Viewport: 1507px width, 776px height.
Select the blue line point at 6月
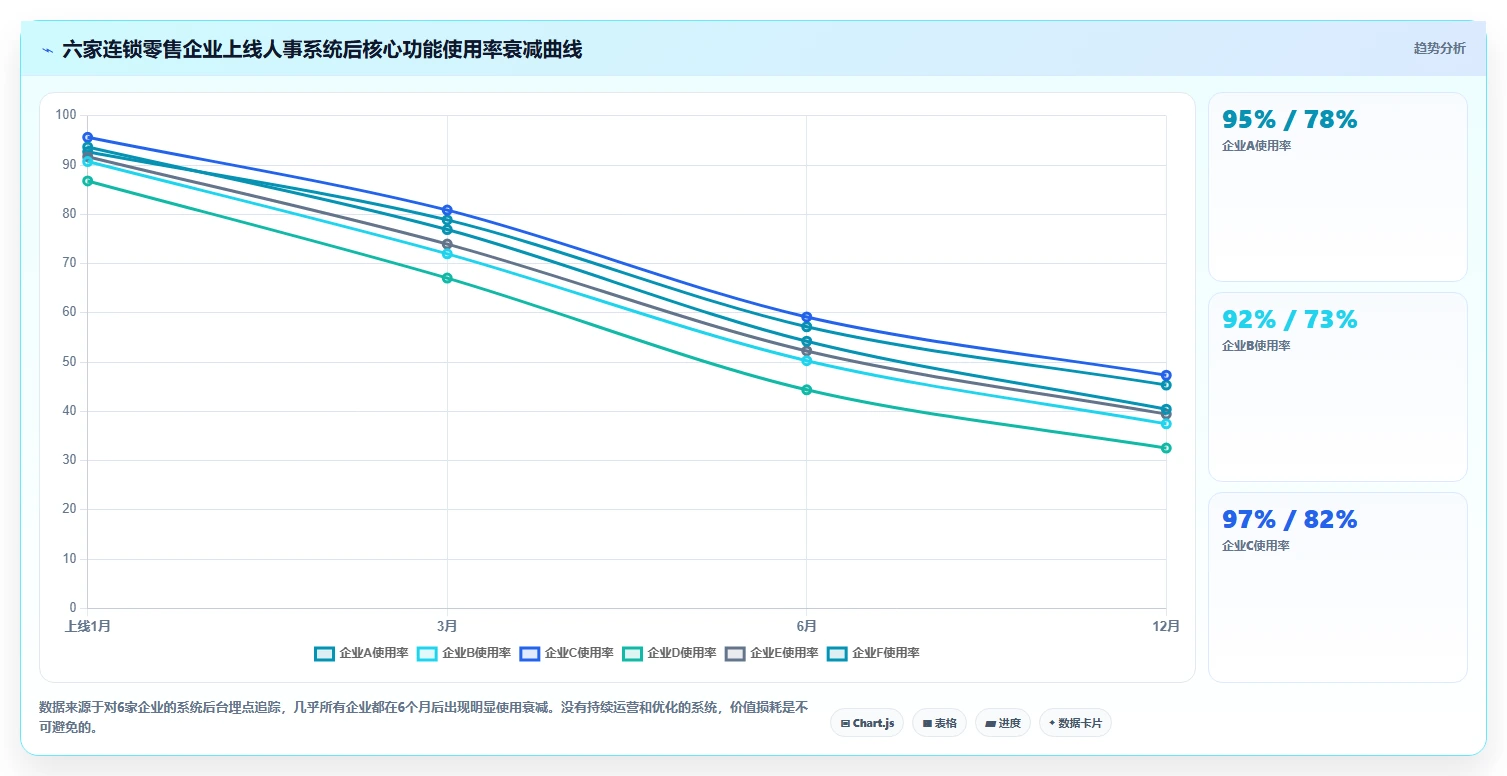coord(806,317)
